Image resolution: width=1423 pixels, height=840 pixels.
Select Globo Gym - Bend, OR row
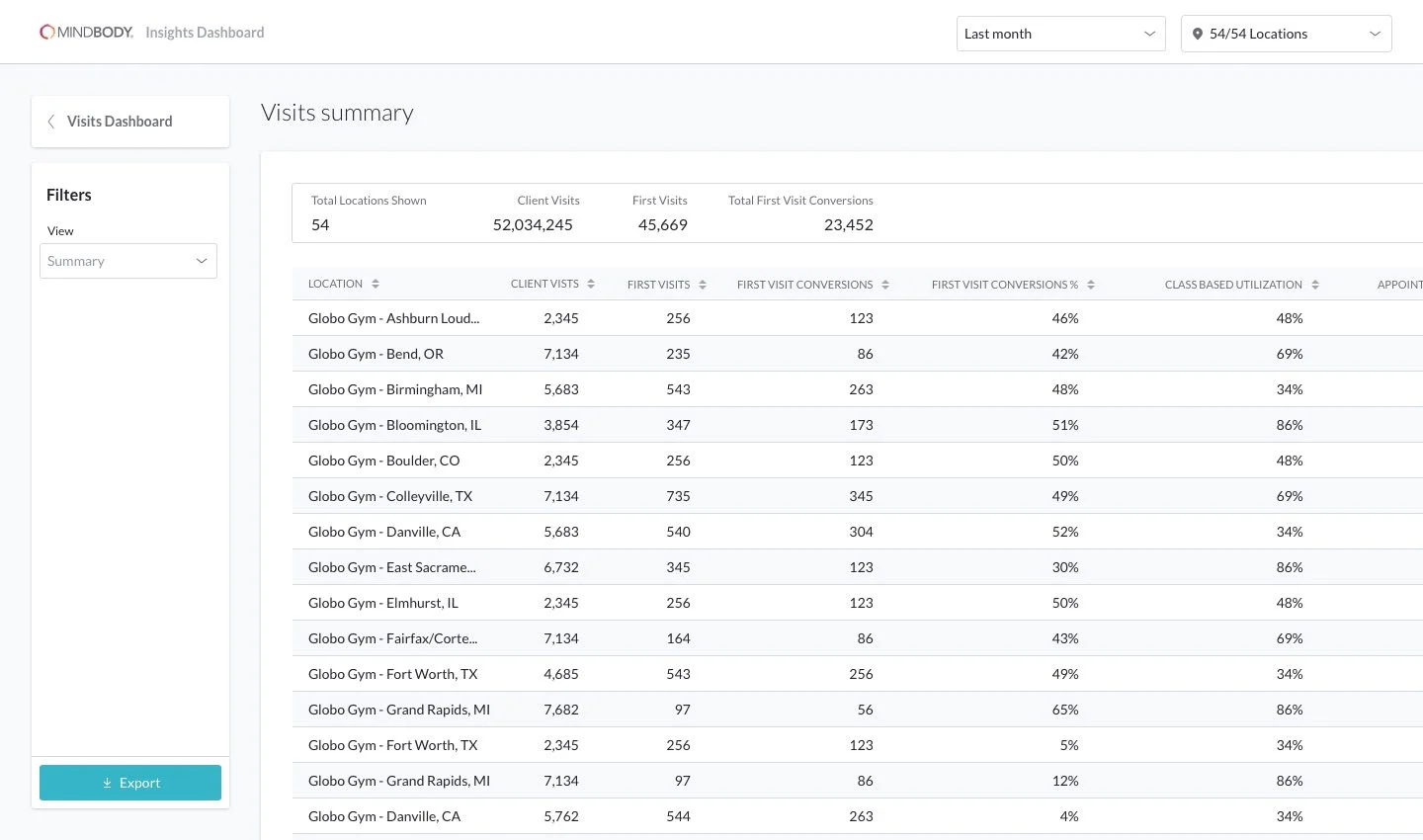click(858, 354)
